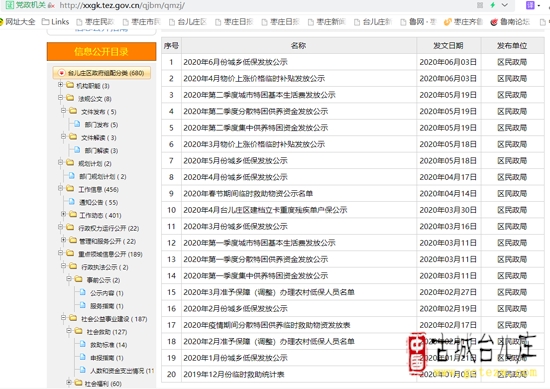This screenshot has width=550, height=389.
Task: Open 2020年第二季度城市特困基本生活费发放公示
Action: (x=259, y=95)
